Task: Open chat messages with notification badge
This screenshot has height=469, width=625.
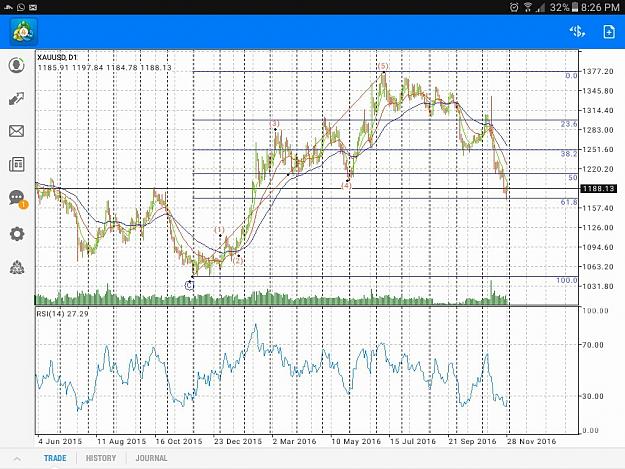Action: [18, 198]
